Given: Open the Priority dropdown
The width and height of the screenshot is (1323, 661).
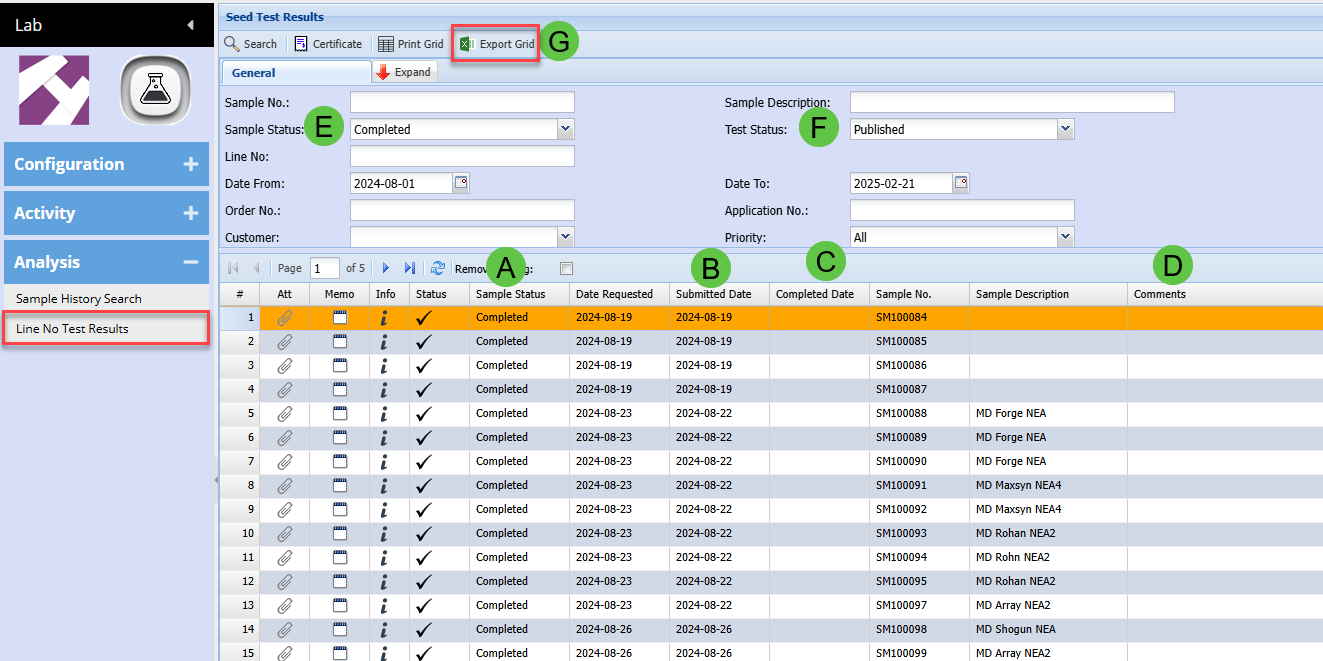Looking at the screenshot, I should [x=1065, y=237].
